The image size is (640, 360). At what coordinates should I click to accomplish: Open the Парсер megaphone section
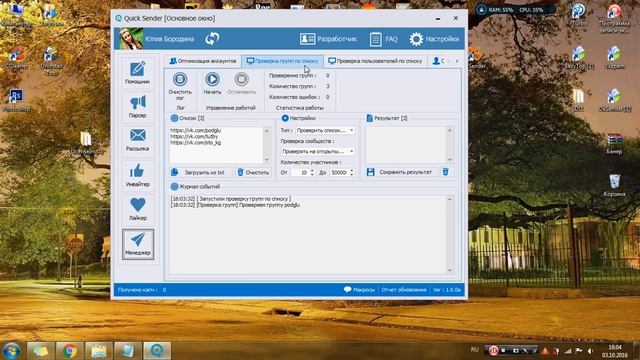tap(138, 107)
